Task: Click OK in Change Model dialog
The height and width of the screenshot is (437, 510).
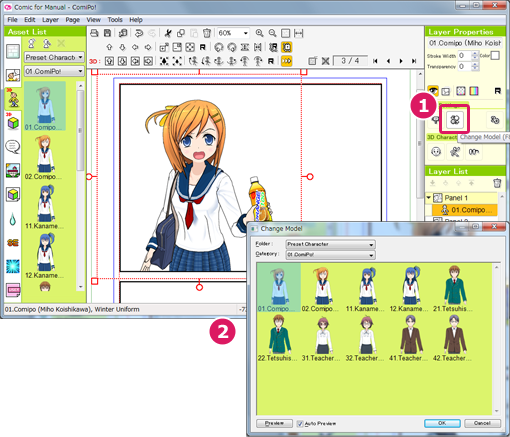Action: [x=442, y=423]
